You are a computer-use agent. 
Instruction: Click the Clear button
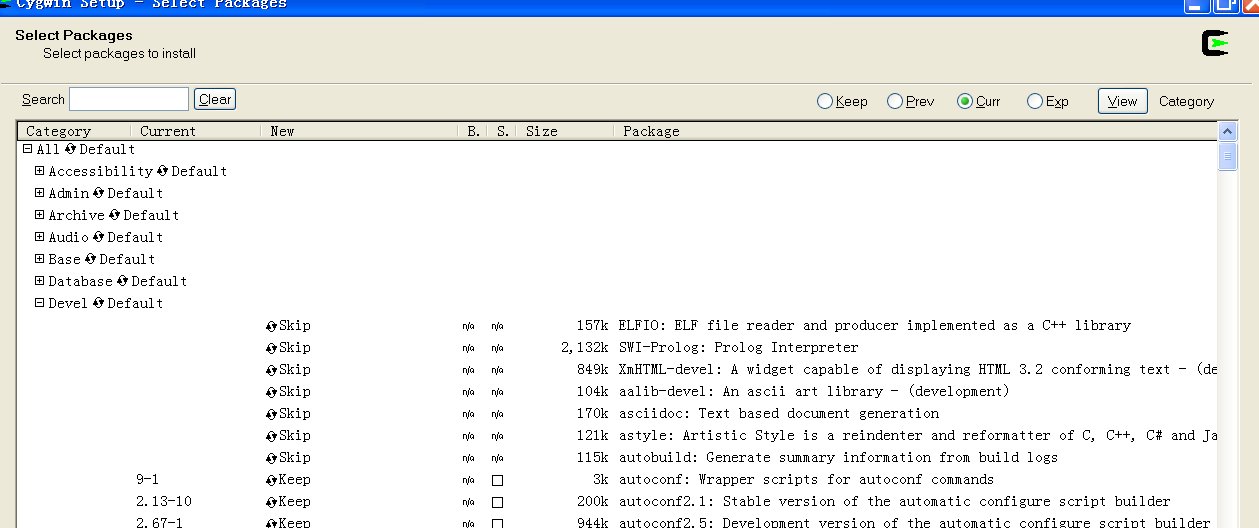pyautogui.click(x=215, y=99)
